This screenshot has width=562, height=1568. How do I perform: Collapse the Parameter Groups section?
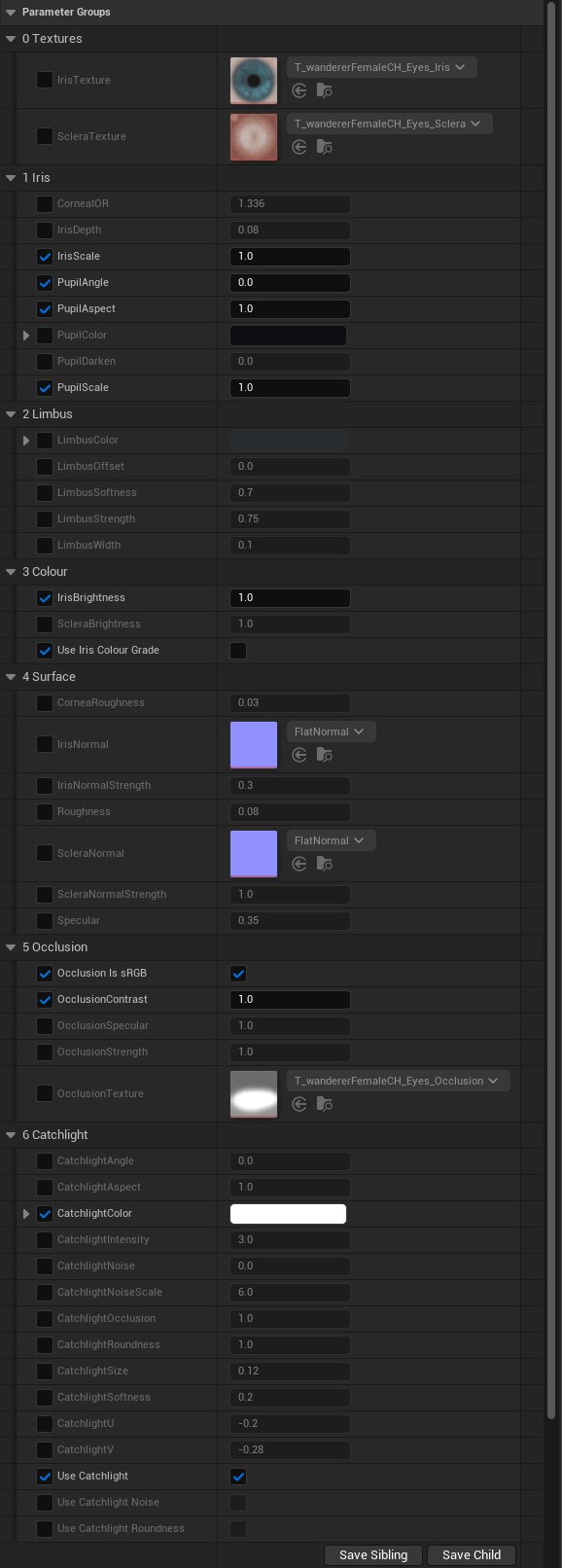(x=11, y=13)
